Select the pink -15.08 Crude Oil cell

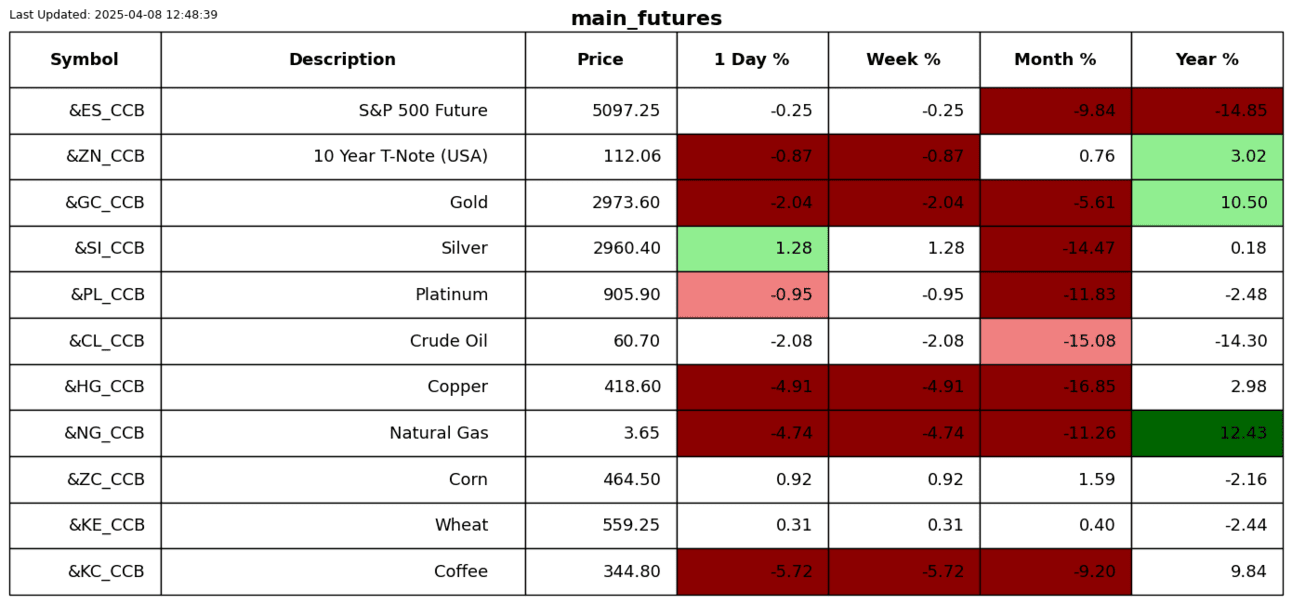pos(1055,341)
